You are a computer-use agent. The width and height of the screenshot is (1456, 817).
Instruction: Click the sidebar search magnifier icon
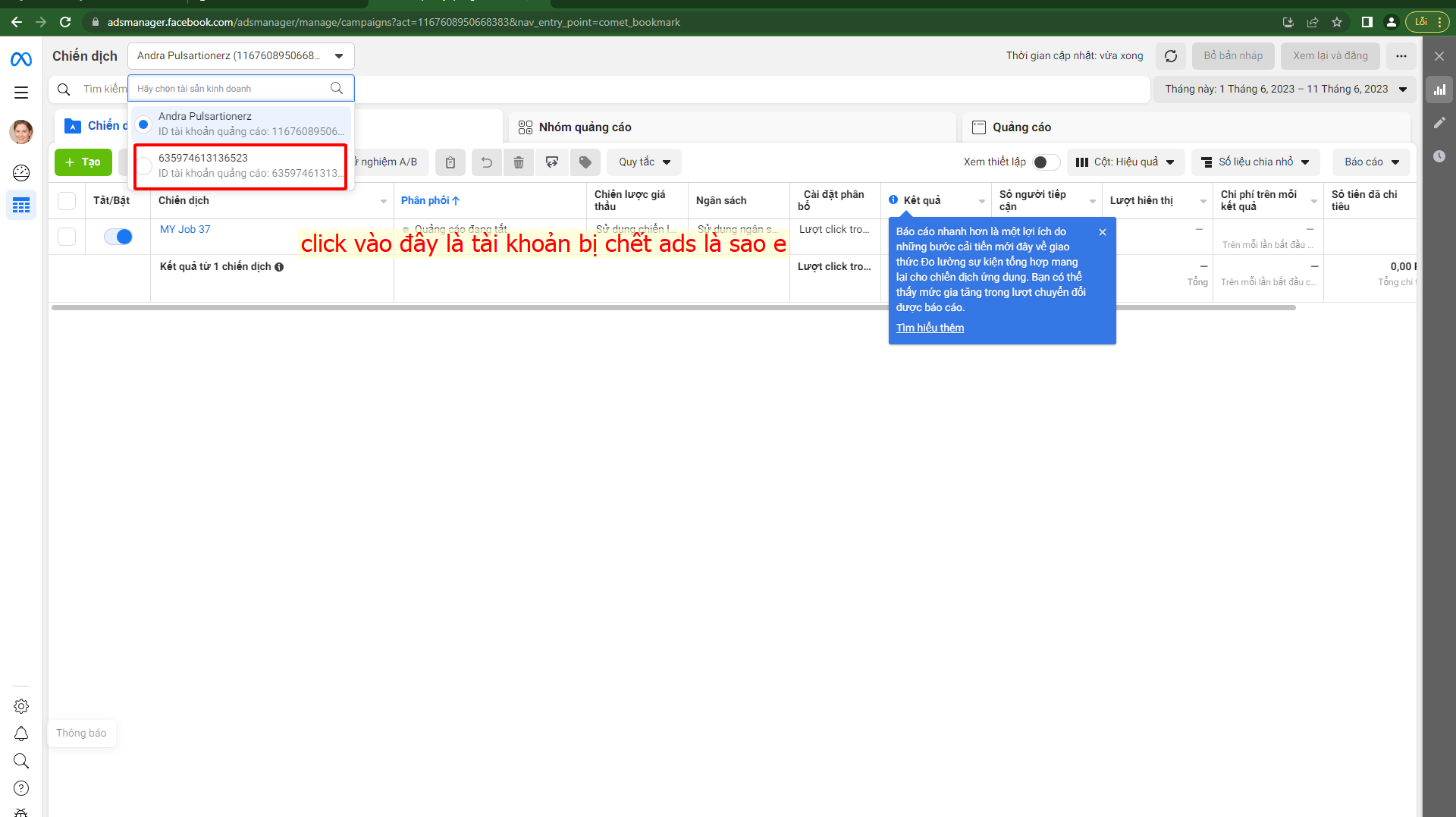click(21, 761)
